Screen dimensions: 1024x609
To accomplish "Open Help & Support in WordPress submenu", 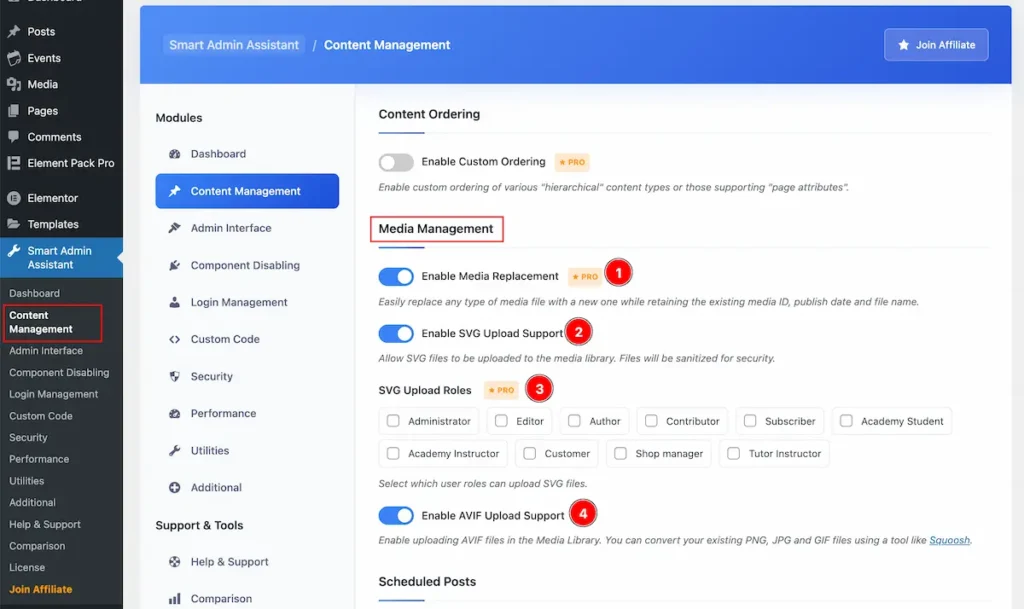I will click(x=44, y=524).
